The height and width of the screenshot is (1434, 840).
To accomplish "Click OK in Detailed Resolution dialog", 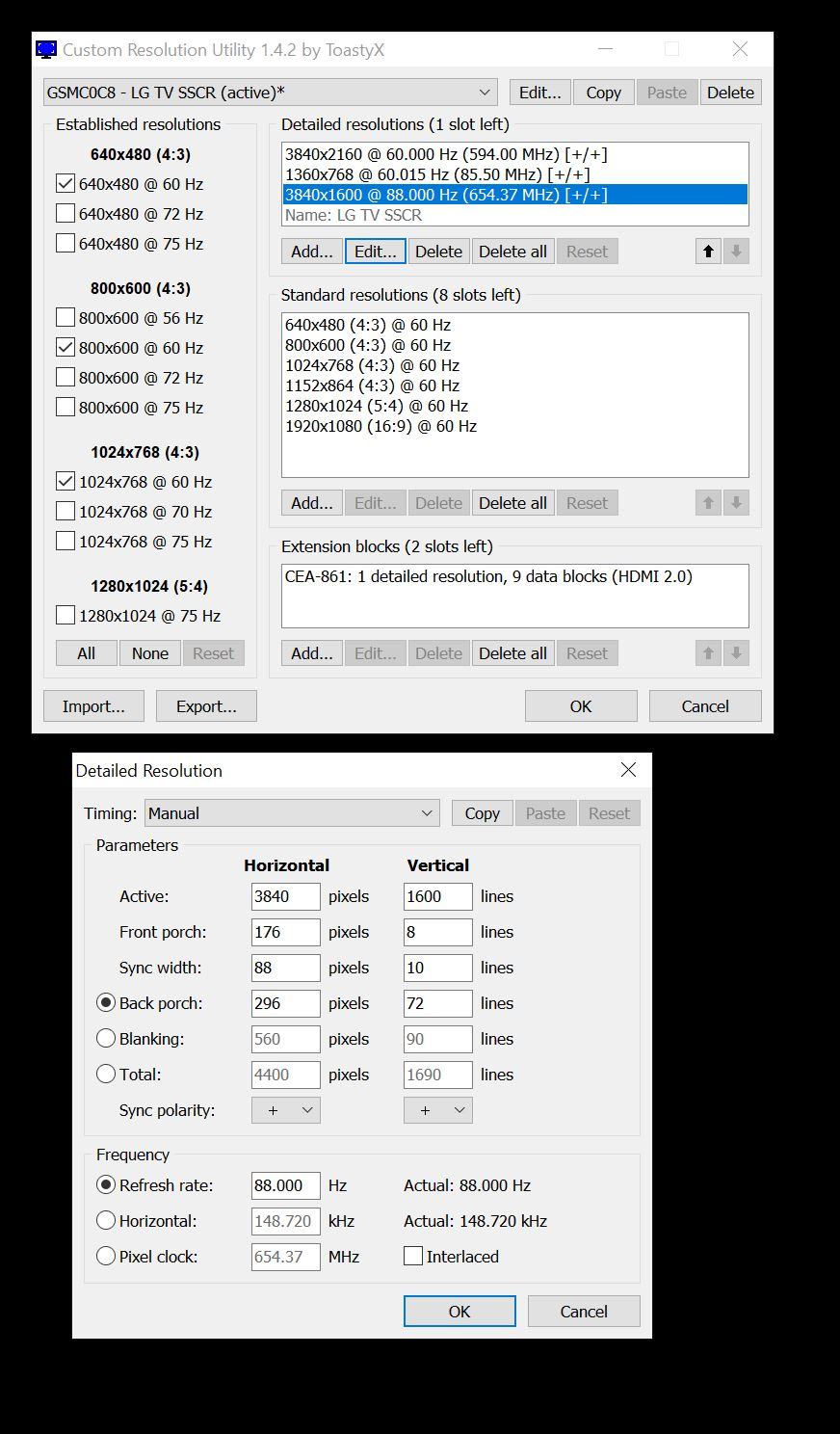I will (x=459, y=1312).
